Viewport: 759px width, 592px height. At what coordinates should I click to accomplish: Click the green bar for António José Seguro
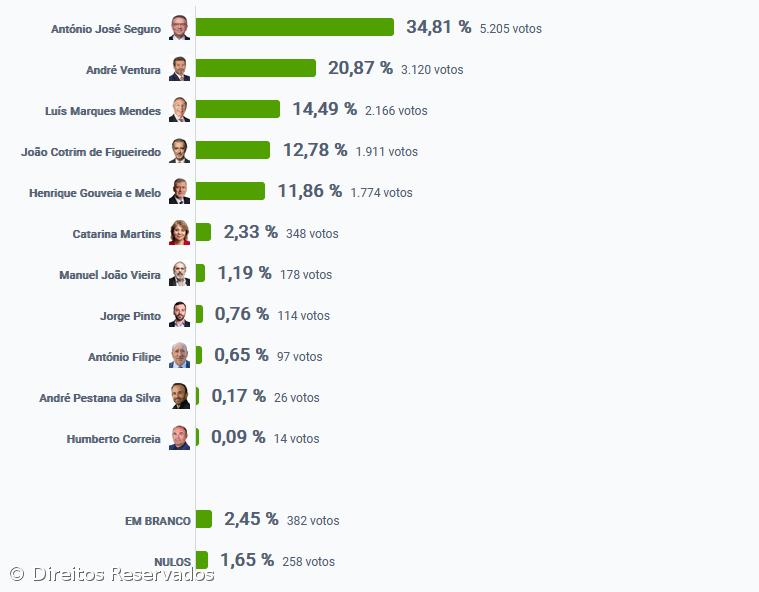tap(295, 27)
